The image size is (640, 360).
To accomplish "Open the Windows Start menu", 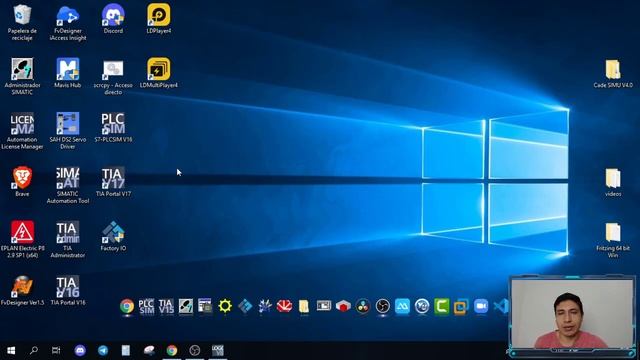I will coord(11,350).
